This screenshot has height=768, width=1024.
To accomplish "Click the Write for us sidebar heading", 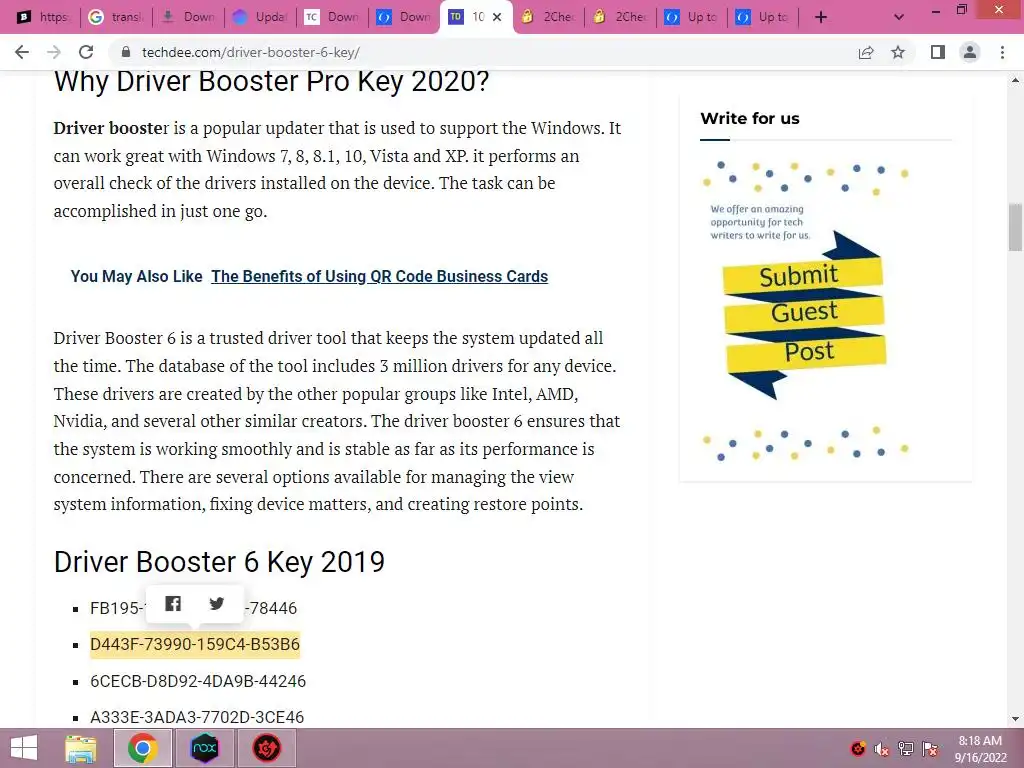I will coord(750,118).
